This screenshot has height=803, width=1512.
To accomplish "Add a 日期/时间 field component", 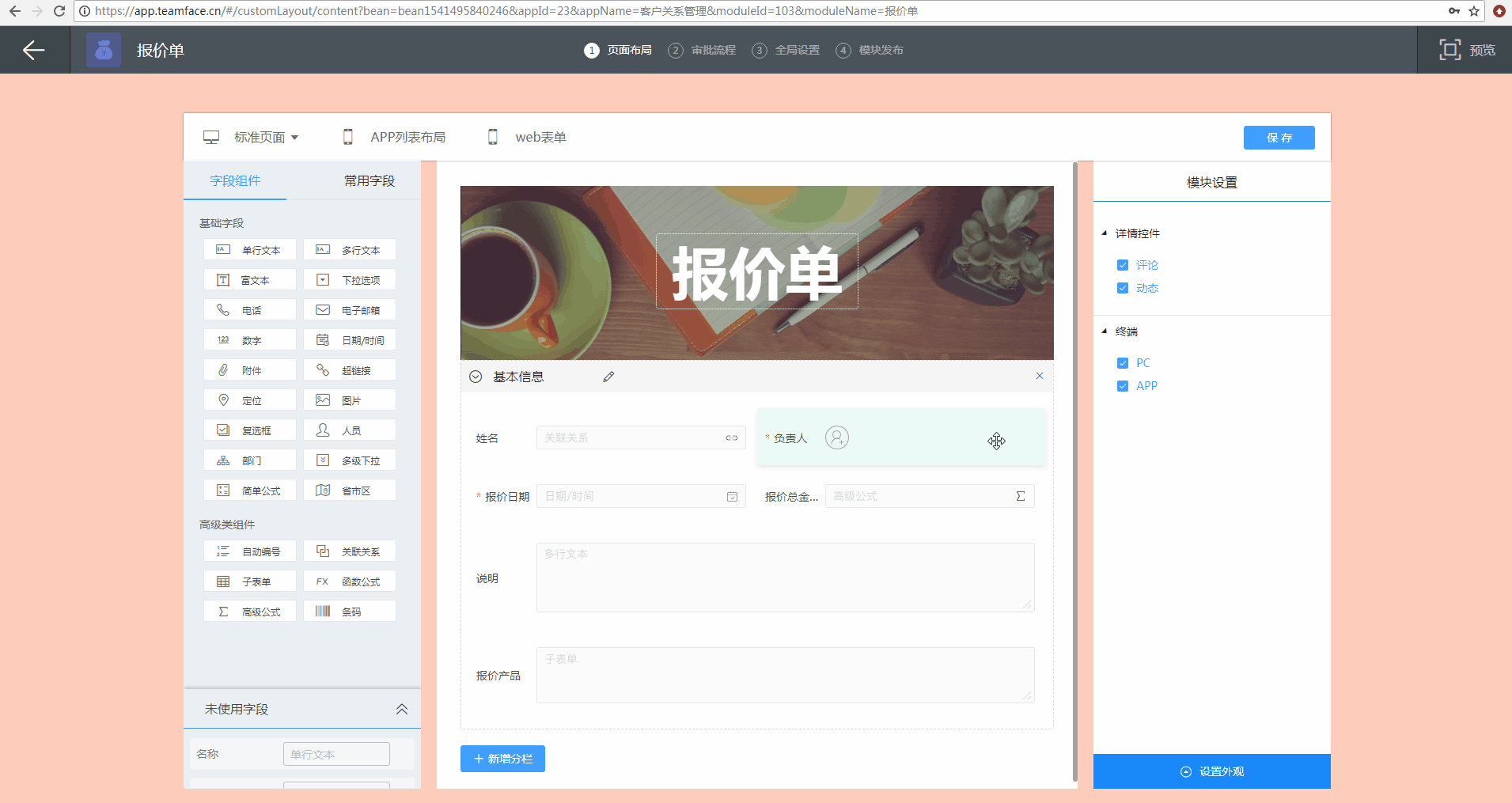I will click(350, 340).
